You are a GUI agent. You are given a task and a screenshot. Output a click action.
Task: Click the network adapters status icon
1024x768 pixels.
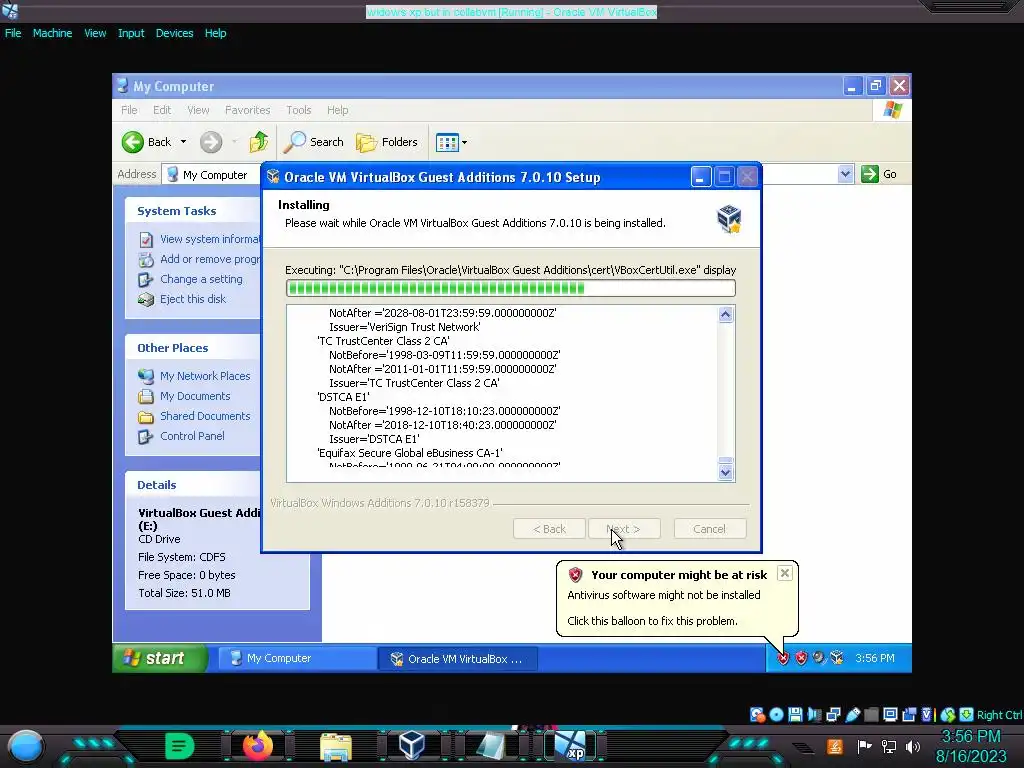pos(833,714)
